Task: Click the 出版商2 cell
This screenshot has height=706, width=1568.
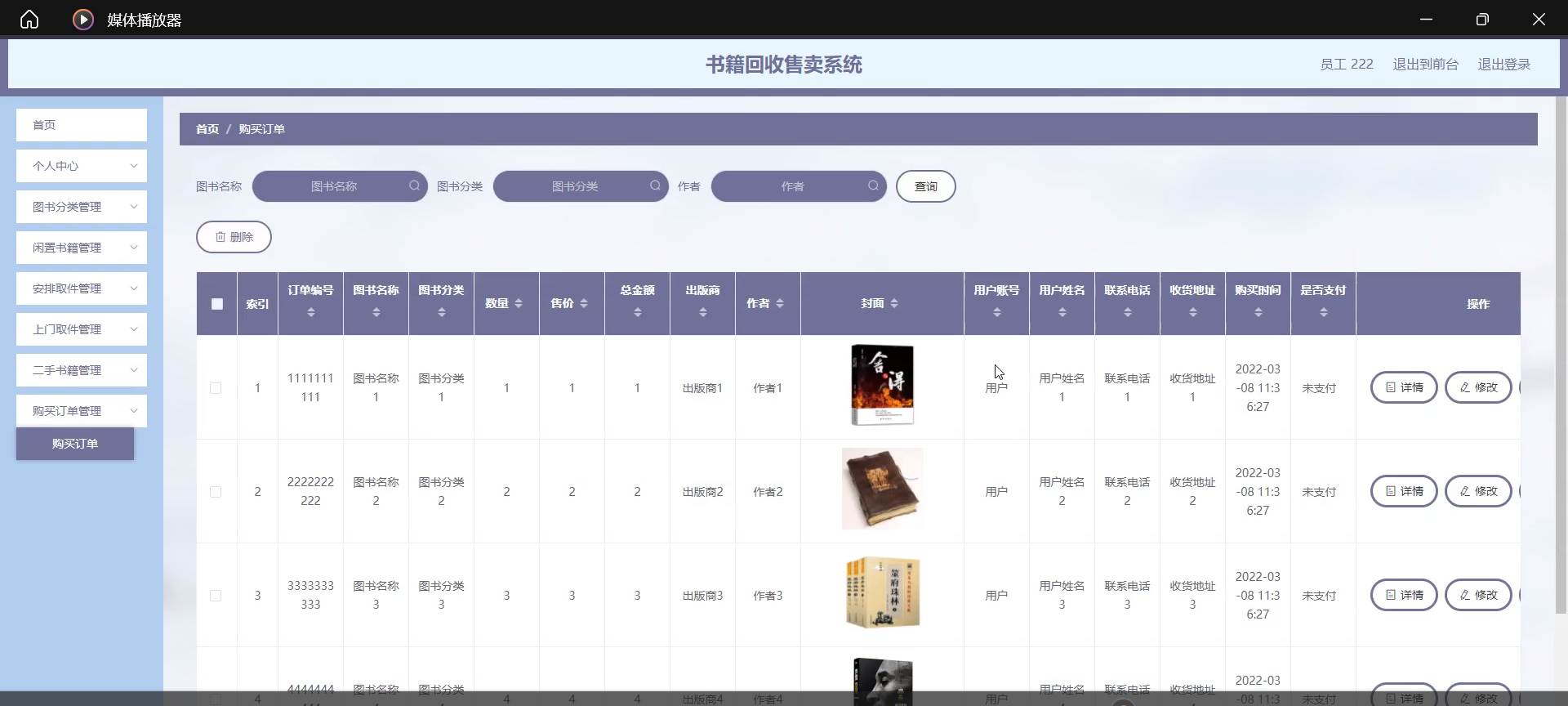Action: click(702, 492)
